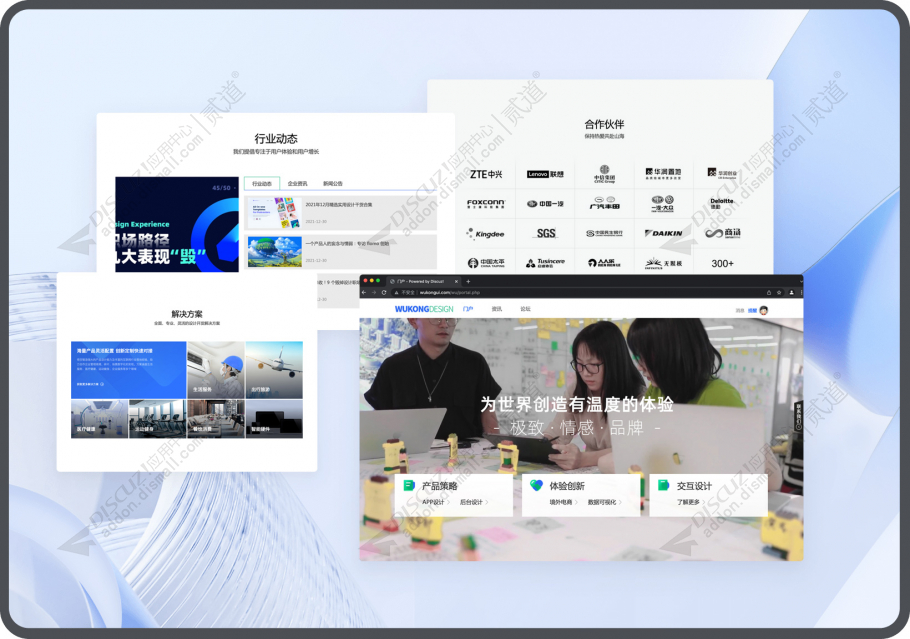Click the 广汽丰田 partner logo
Viewport: 910px width, 639px height.
[x=604, y=203]
